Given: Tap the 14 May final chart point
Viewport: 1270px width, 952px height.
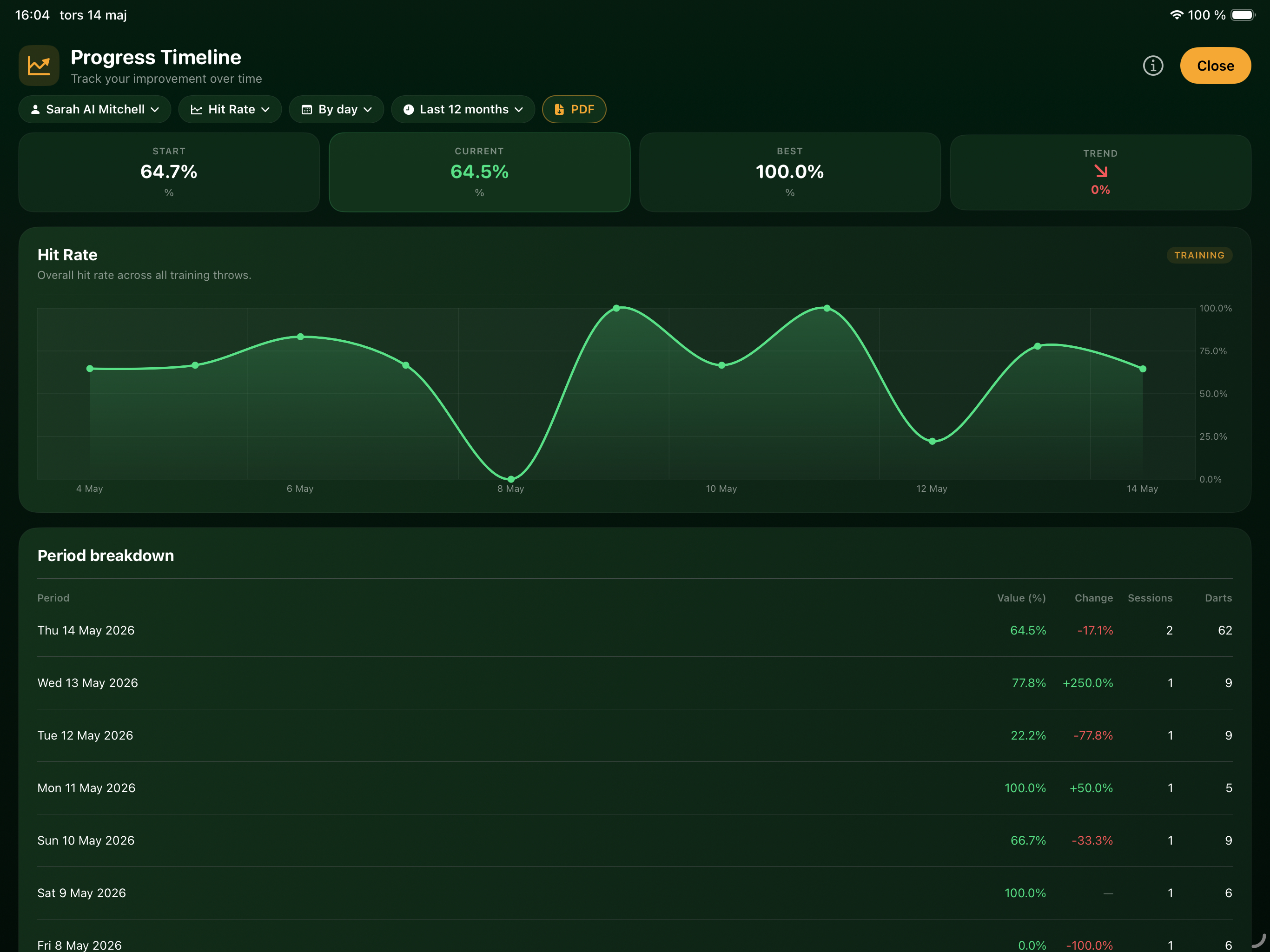Looking at the screenshot, I should (1143, 369).
